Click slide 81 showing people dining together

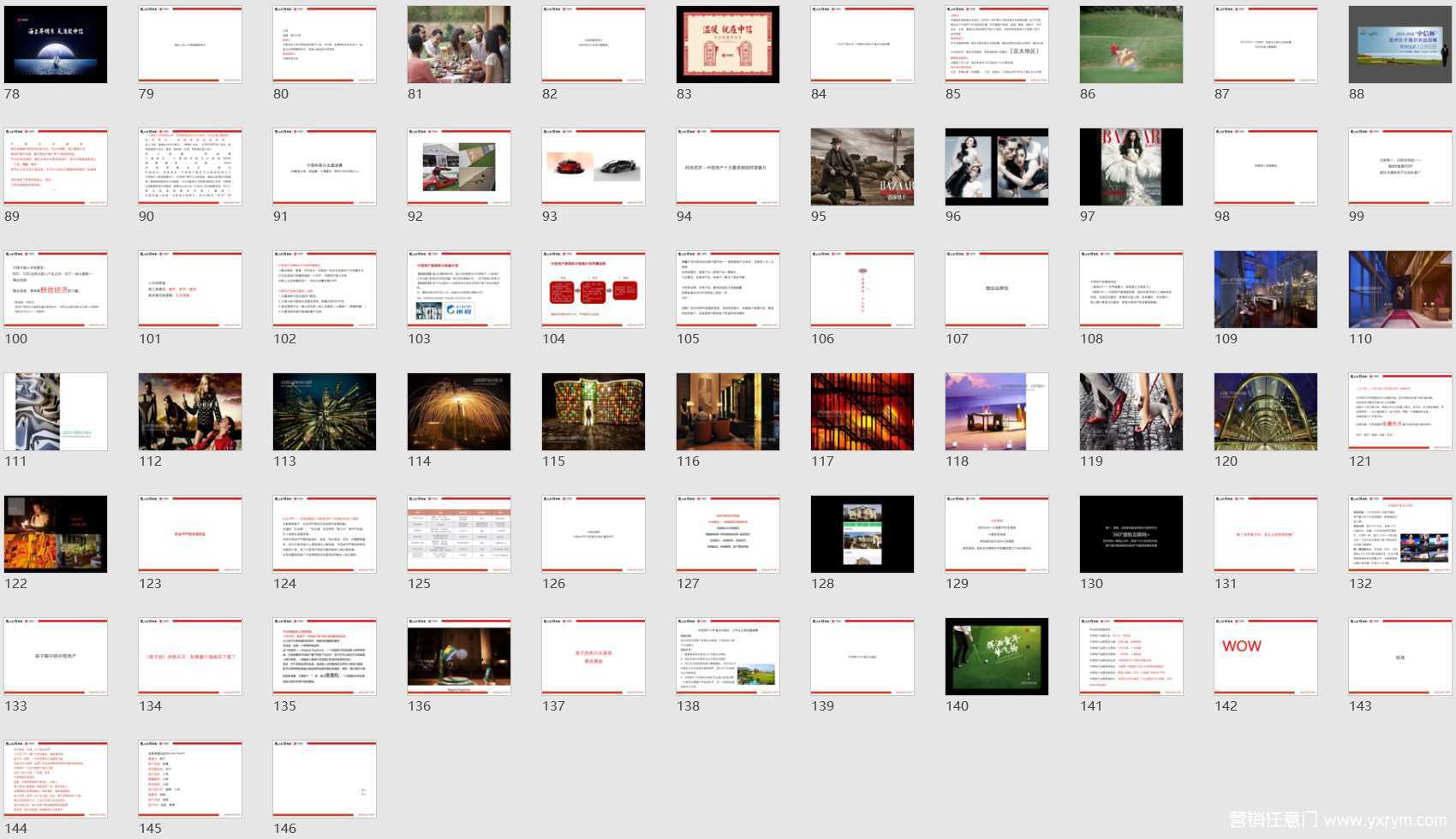[459, 45]
